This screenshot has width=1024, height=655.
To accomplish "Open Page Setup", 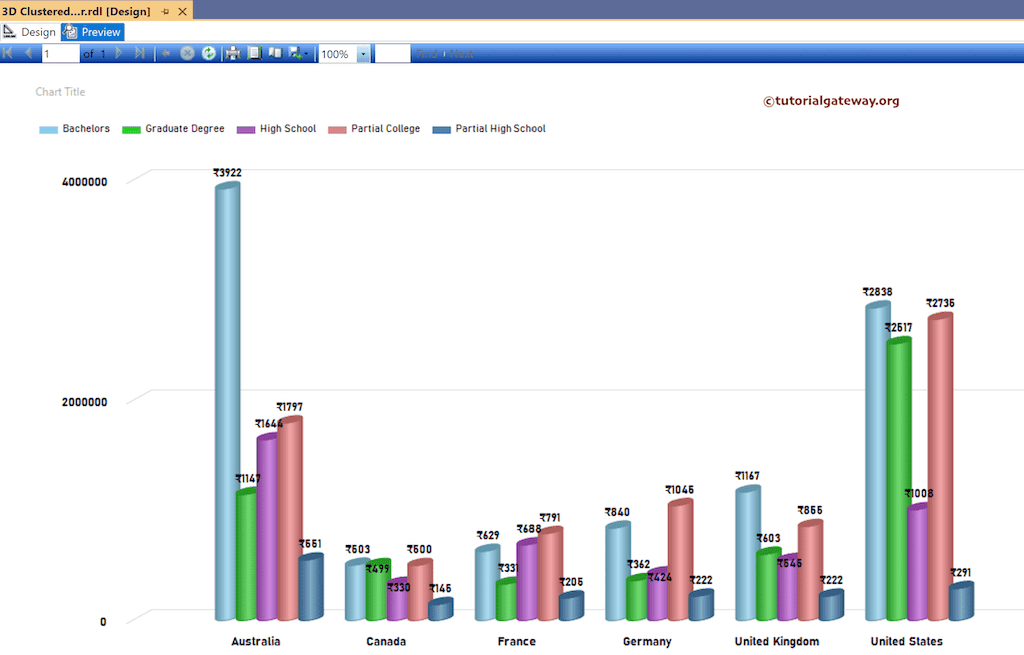I will [253, 53].
